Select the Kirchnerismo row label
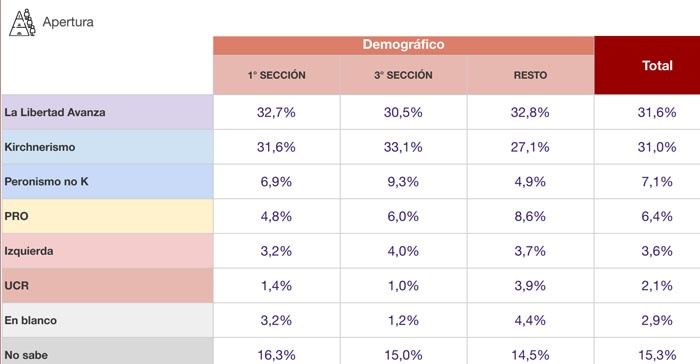 [108, 147]
